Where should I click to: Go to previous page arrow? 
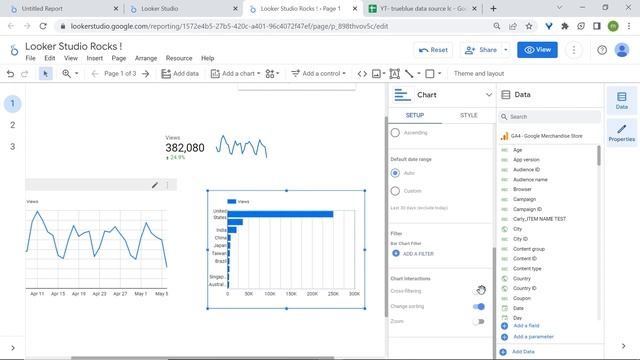pyautogui.click(x=95, y=74)
